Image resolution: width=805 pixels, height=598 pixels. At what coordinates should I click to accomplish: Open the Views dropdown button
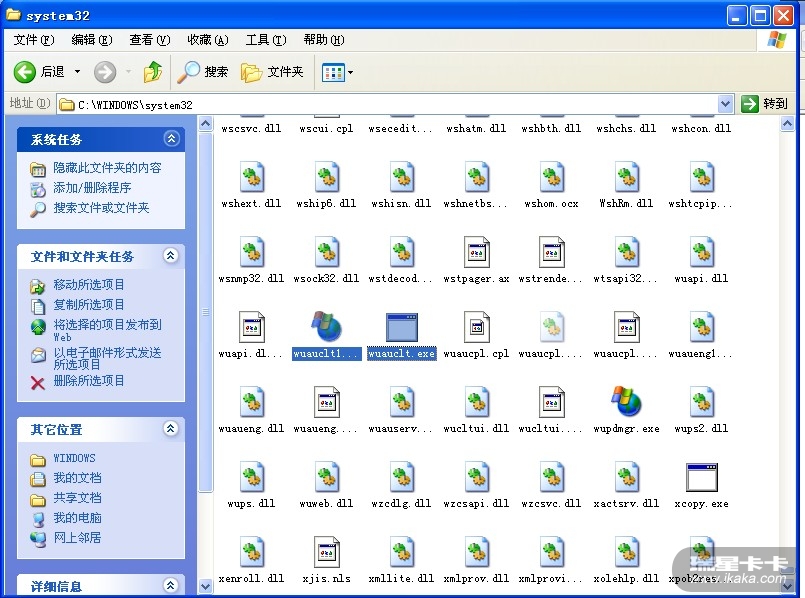(337, 72)
